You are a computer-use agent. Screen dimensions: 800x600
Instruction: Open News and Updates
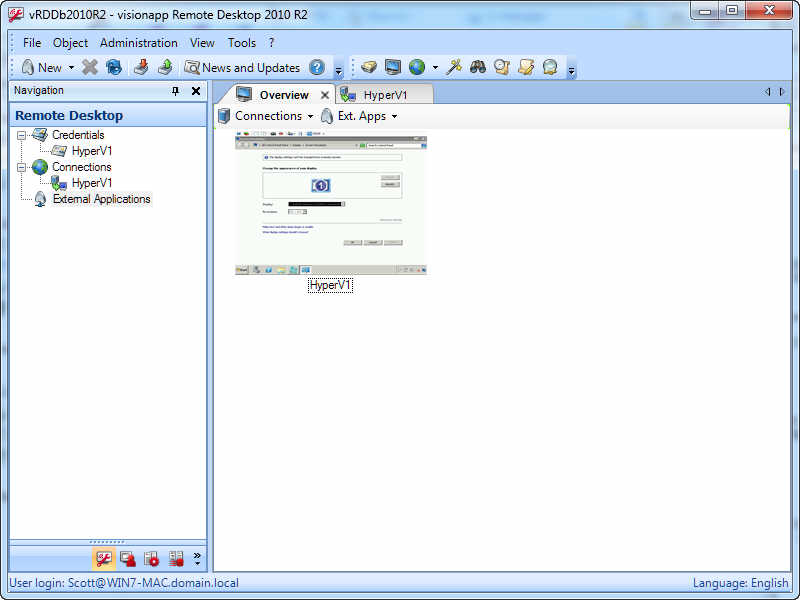(242, 67)
